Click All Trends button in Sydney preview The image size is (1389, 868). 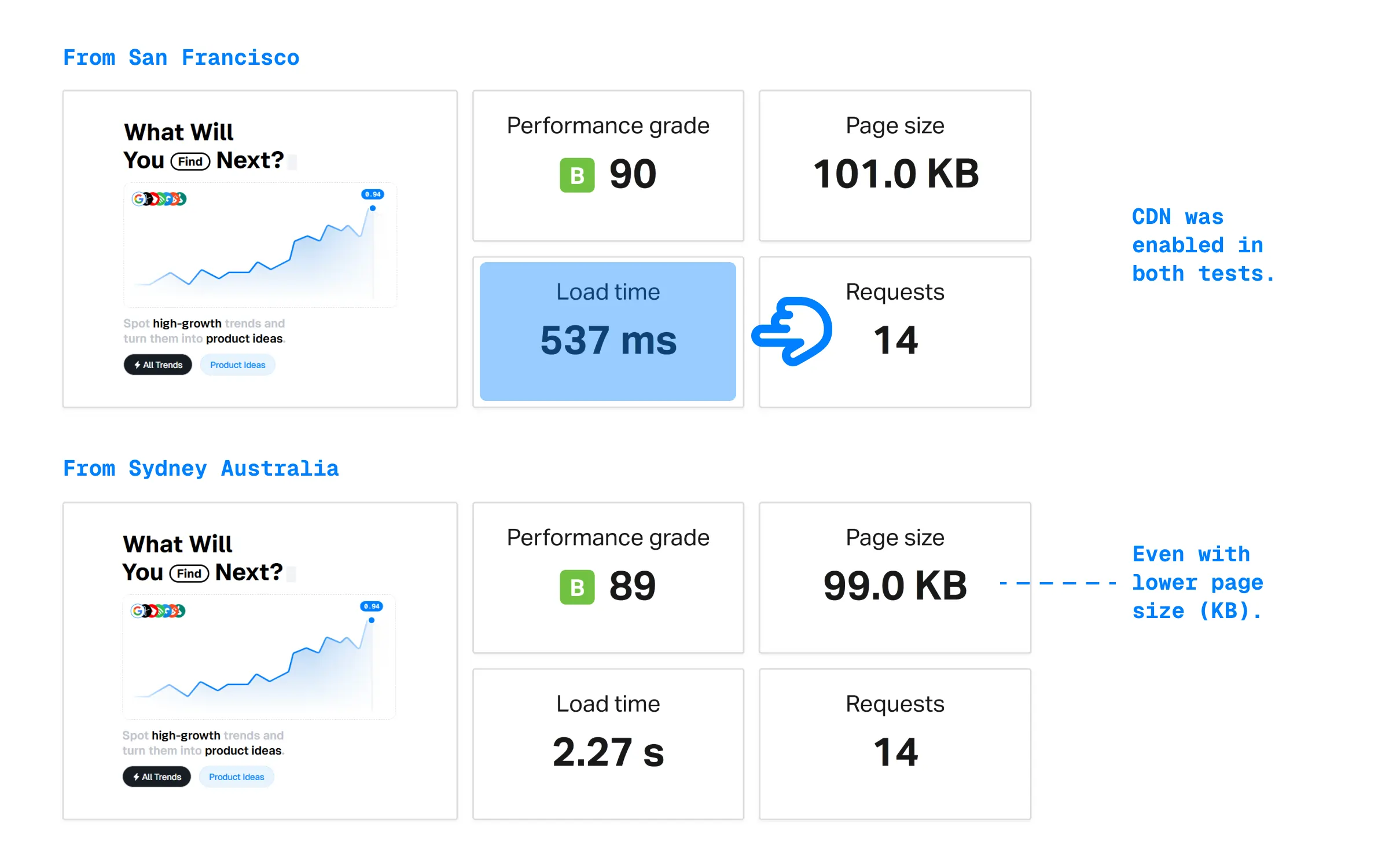click(x=157, y=777)
